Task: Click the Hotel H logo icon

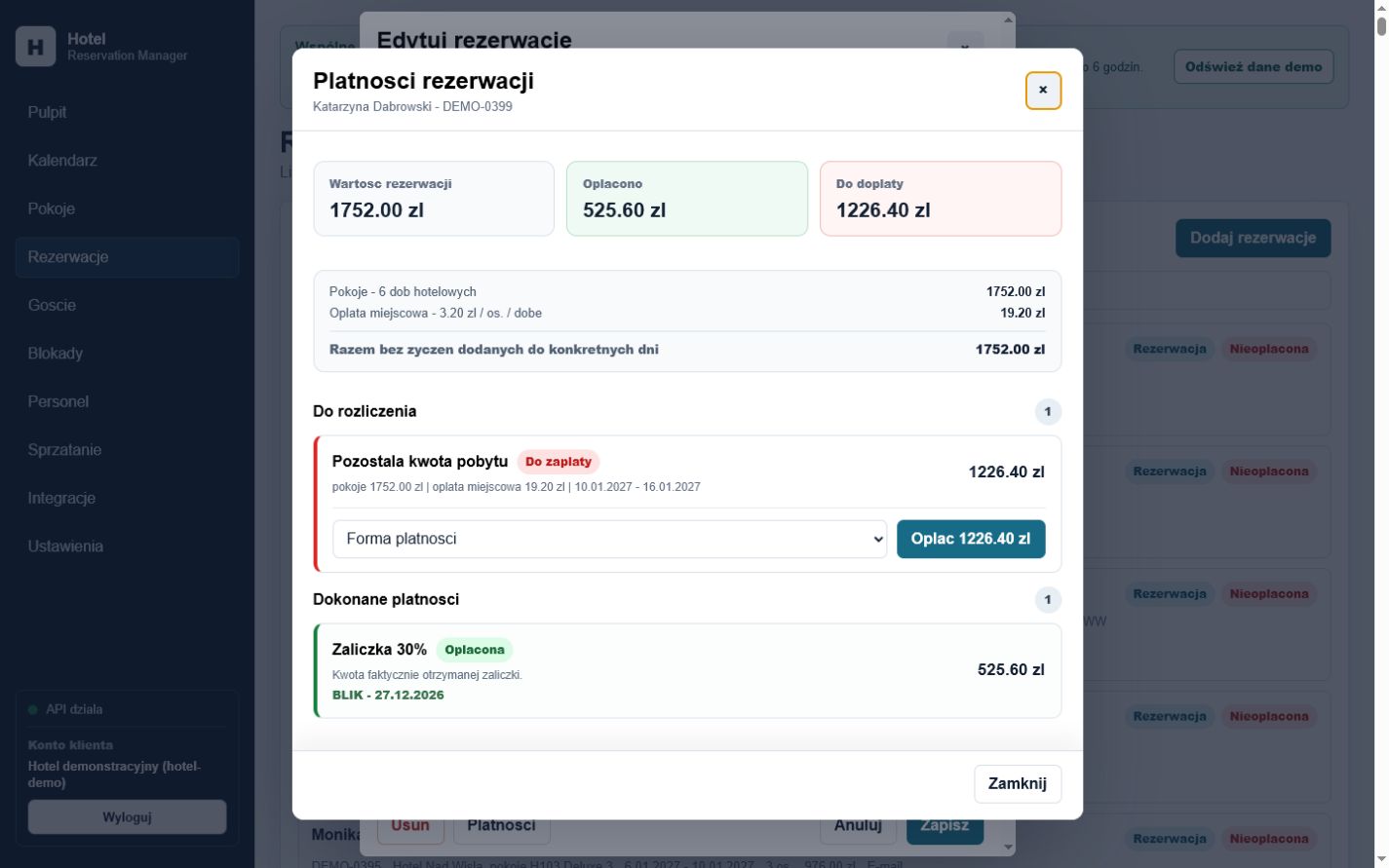Action: click(x=36, y=47)
